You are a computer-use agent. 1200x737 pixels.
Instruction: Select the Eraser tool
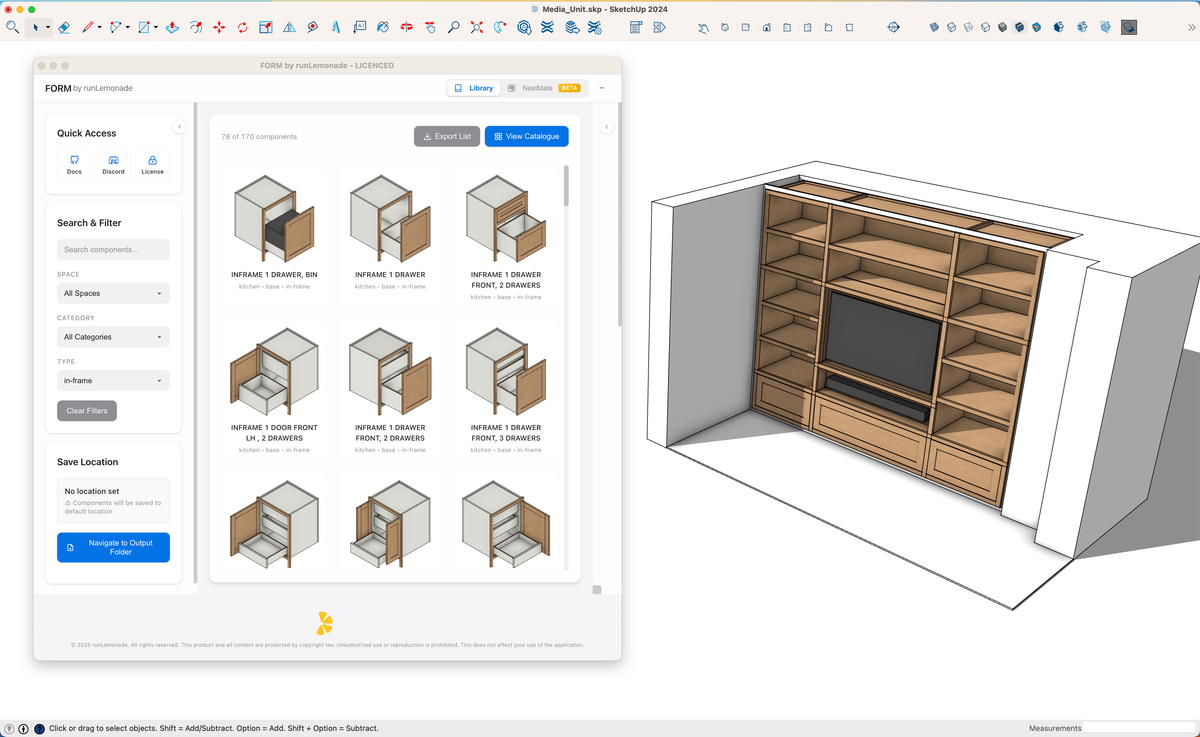tap(63, 27)
